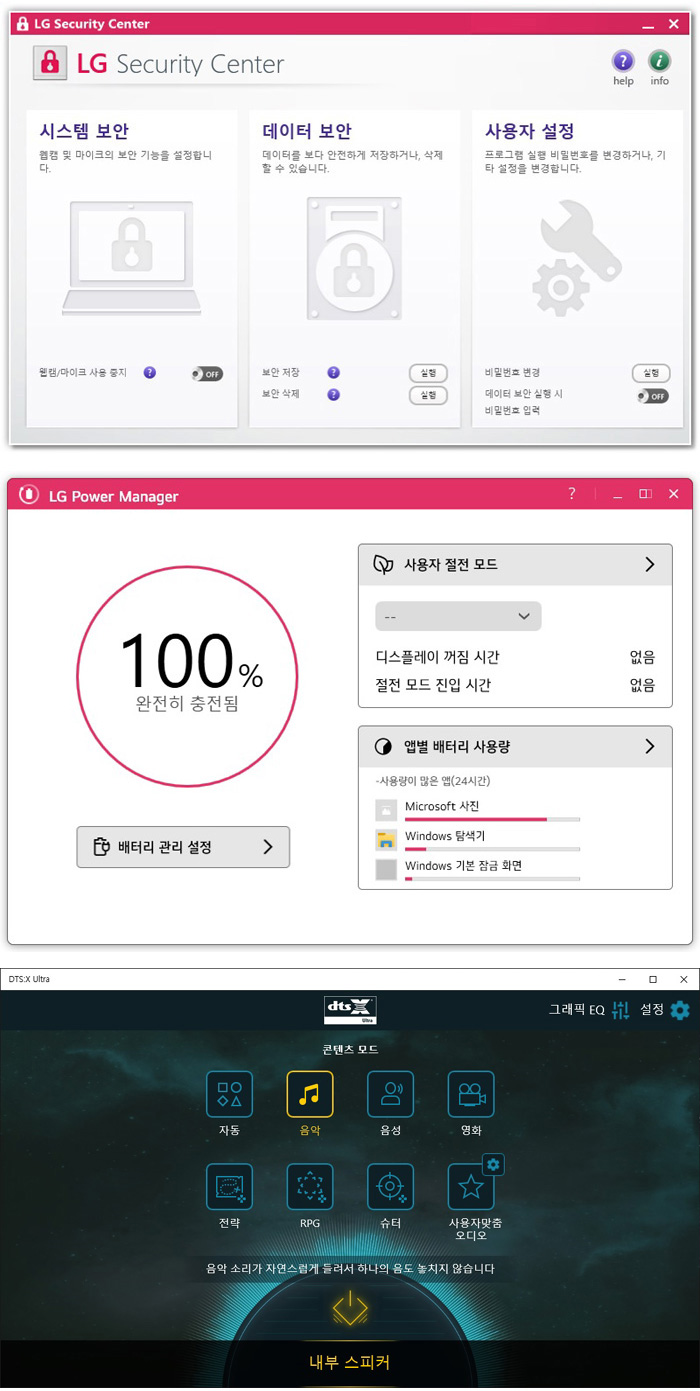
Task: Open 설정 gear in DTS:X Ultra
Action: (680, 1010)
